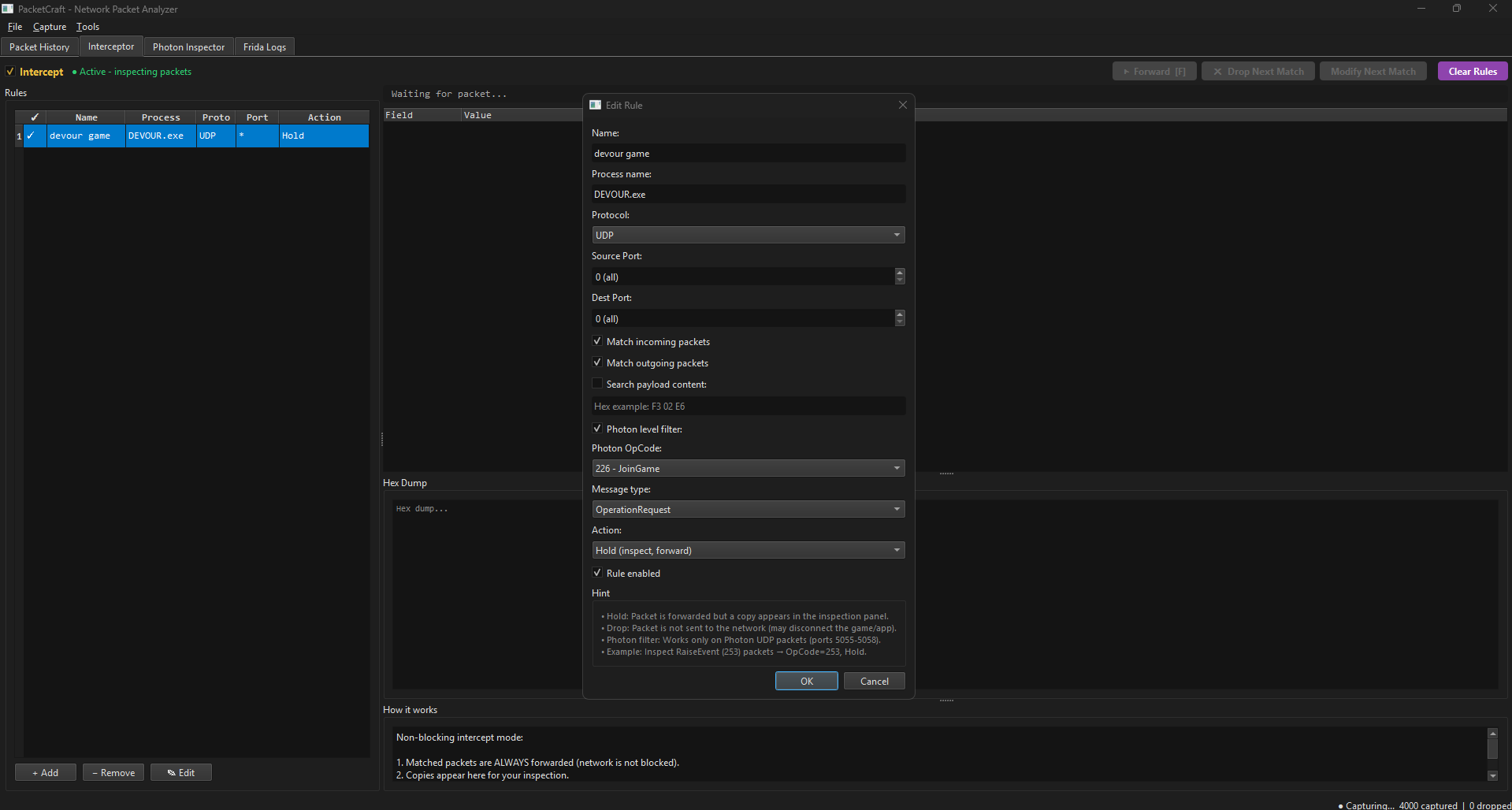1512x810 pixels.
Task: Click Field column header in packet panel
Action: pyautogui.click(x=422, y=115)
